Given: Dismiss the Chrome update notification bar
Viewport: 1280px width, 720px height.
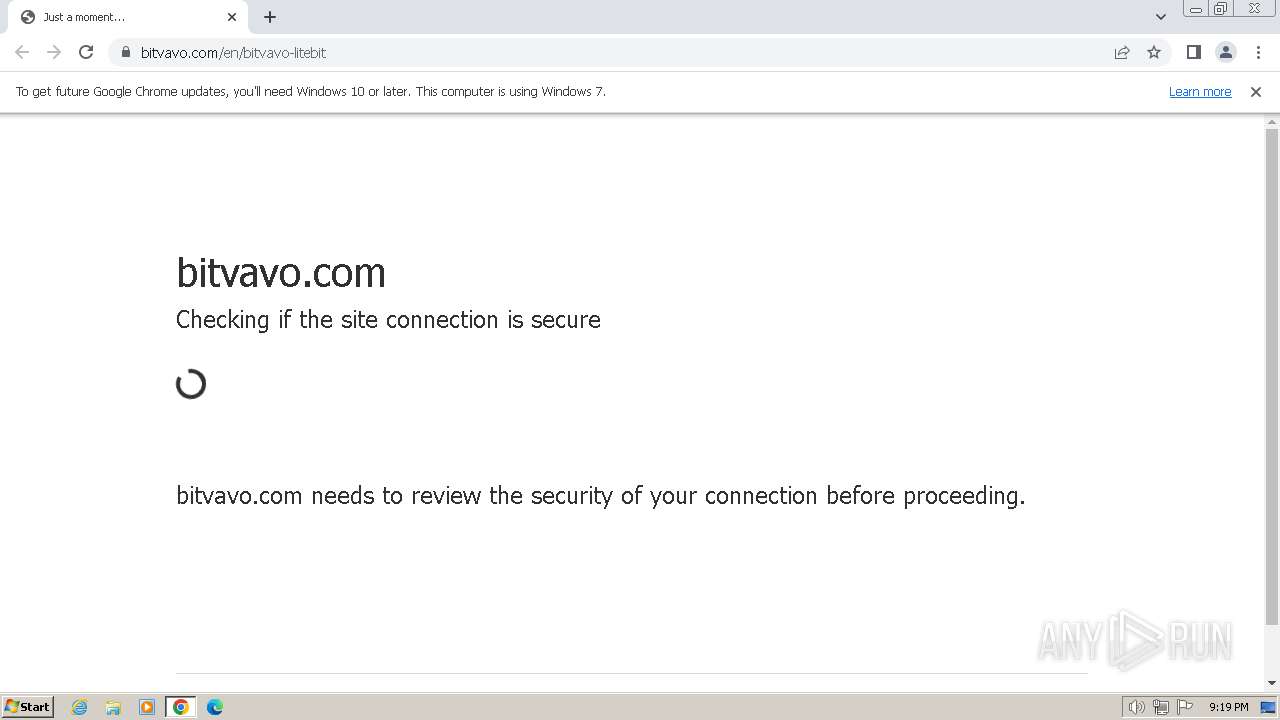Looking at the screenshot, I should [1256, 91].
